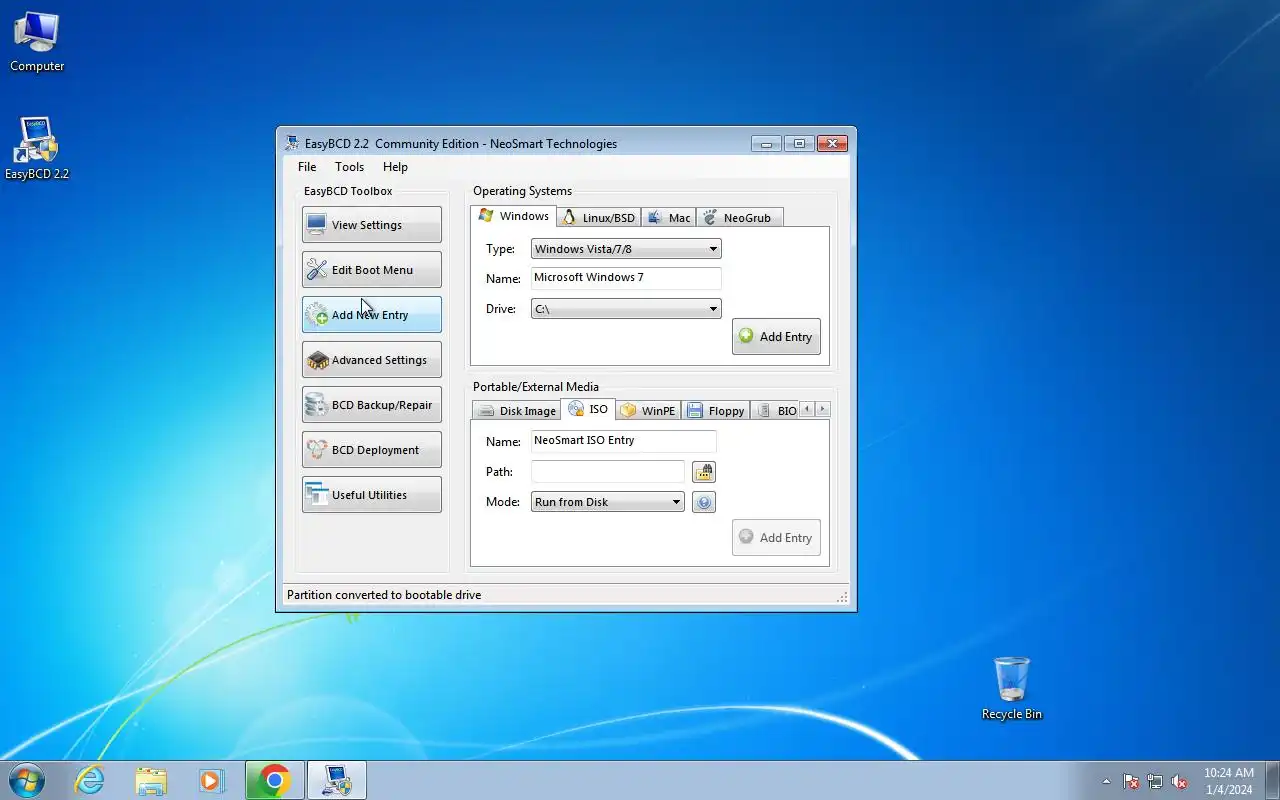
Task: Click the Action Center flag tray icon
Action: coord(1131,781)
